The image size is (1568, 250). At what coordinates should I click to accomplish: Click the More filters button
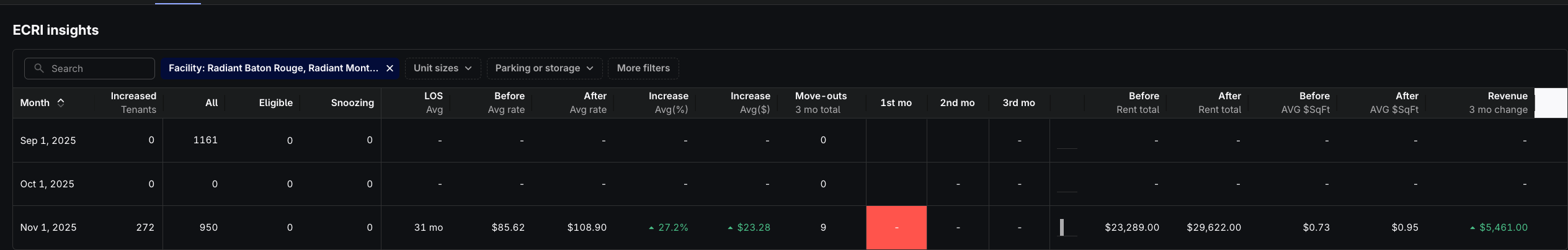click(x=643, y=68)
